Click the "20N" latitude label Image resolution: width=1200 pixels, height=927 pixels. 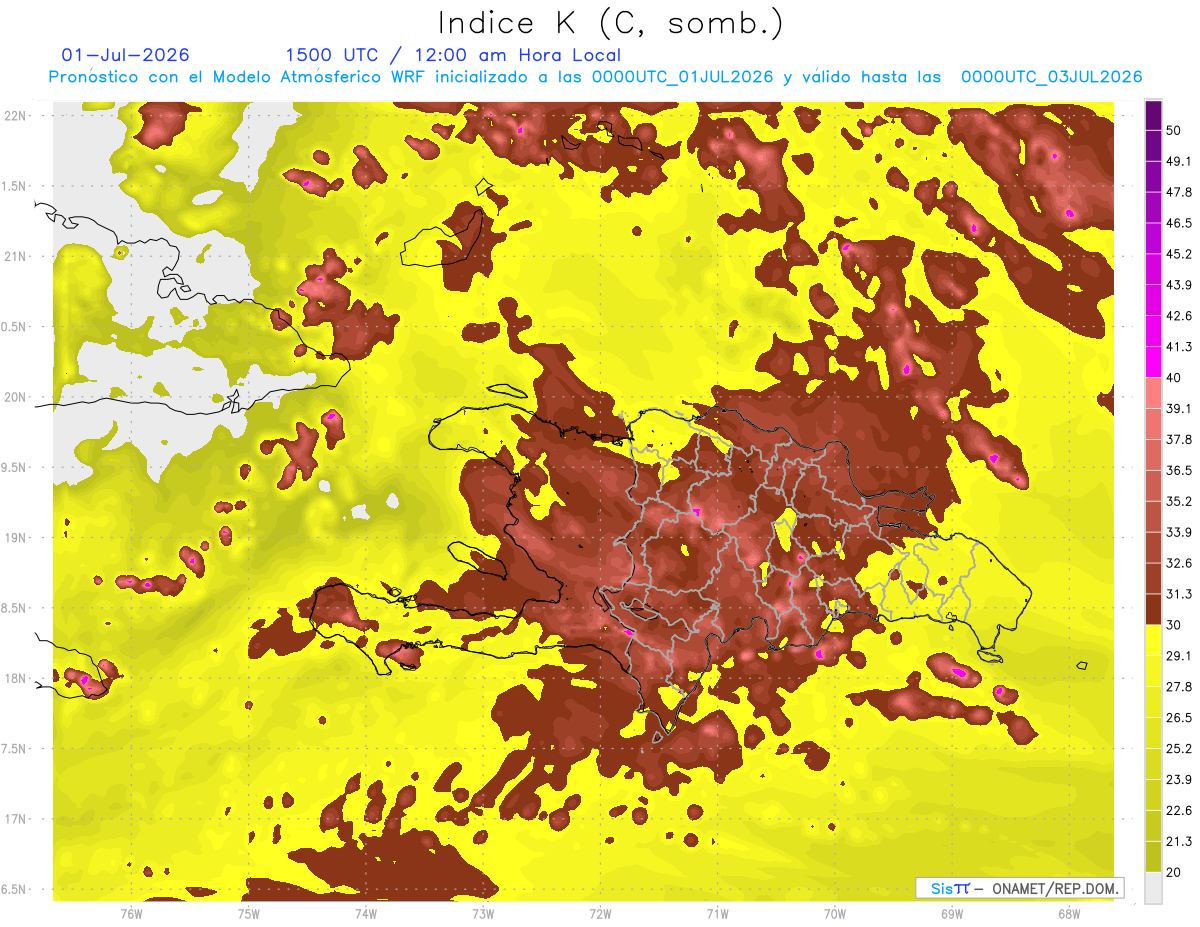(14, 397)
